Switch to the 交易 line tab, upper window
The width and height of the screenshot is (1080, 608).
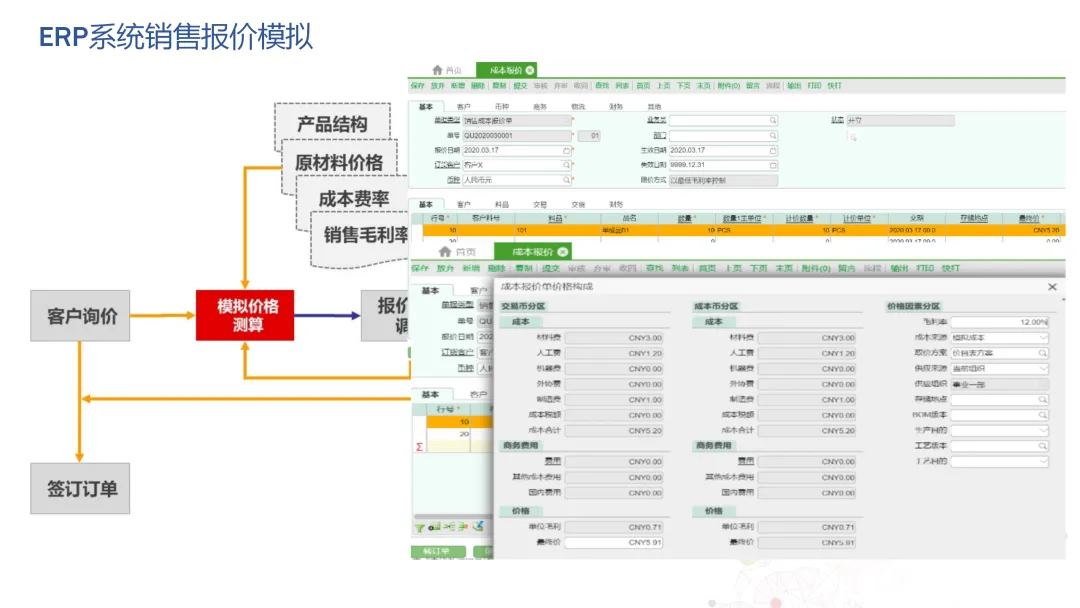[539, 205]
